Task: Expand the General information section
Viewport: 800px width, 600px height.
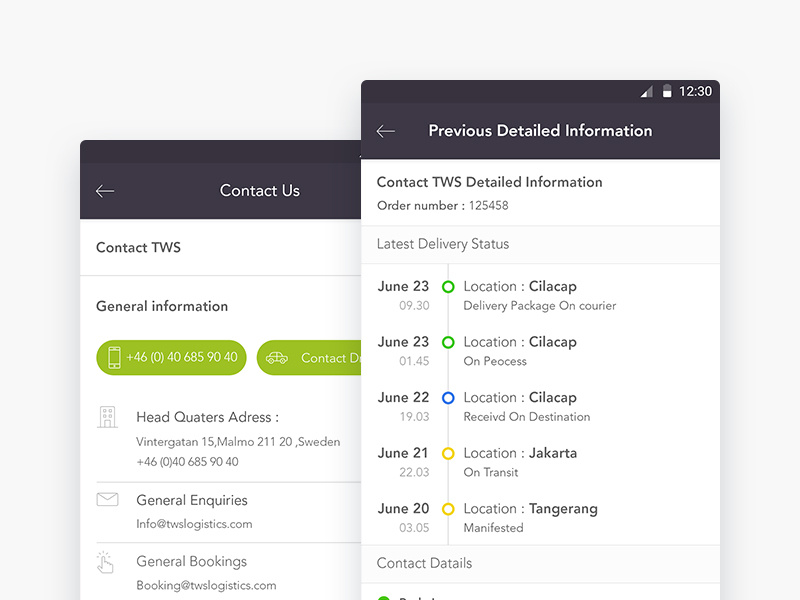Action: [161, 306]
